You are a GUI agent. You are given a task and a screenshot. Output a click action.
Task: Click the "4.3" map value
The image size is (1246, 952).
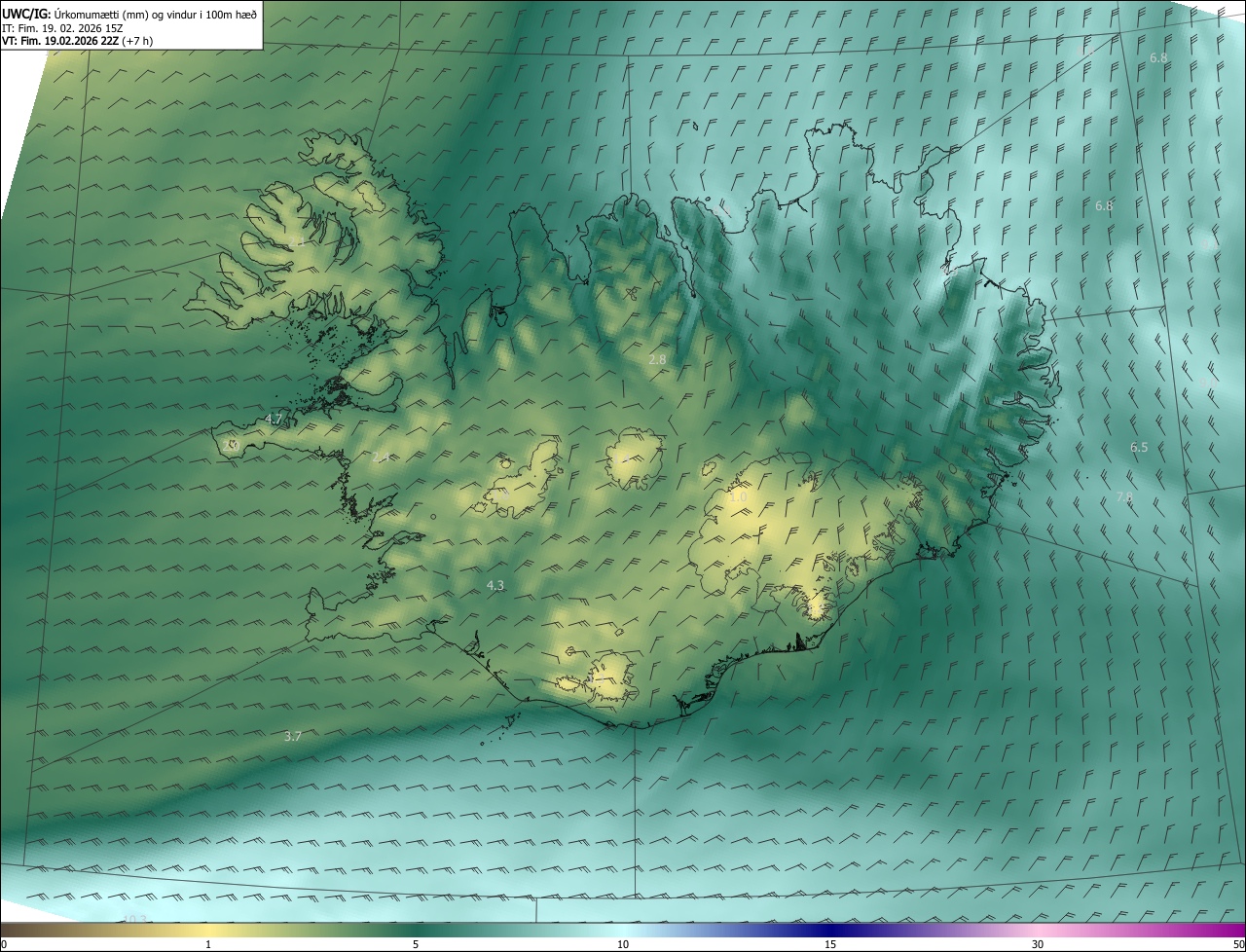(495, 585)
